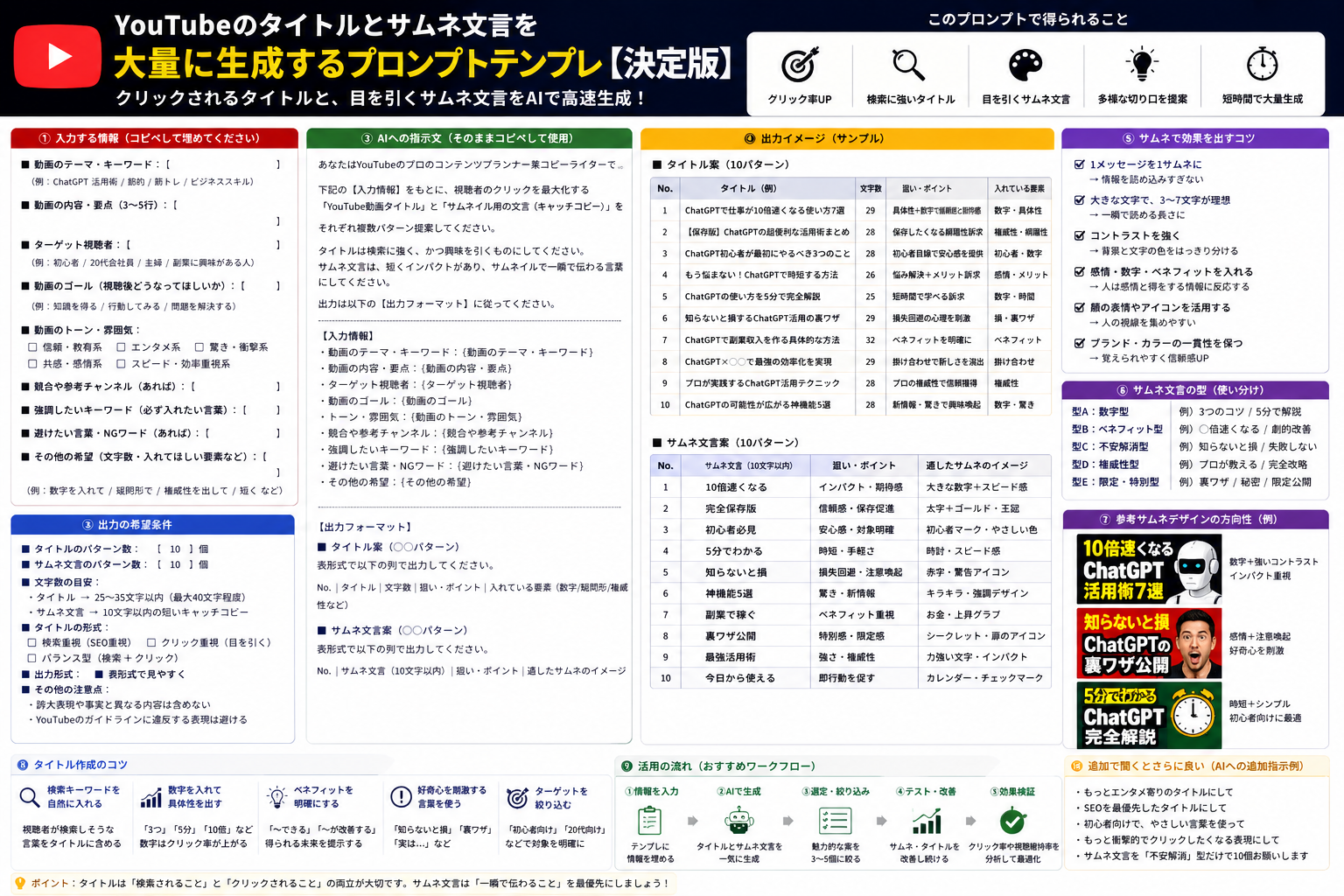Screen dimensions: 1344x896
Task: Select title row プロが実践するChatGPT活用テクニック
Action: coord(850,383)
